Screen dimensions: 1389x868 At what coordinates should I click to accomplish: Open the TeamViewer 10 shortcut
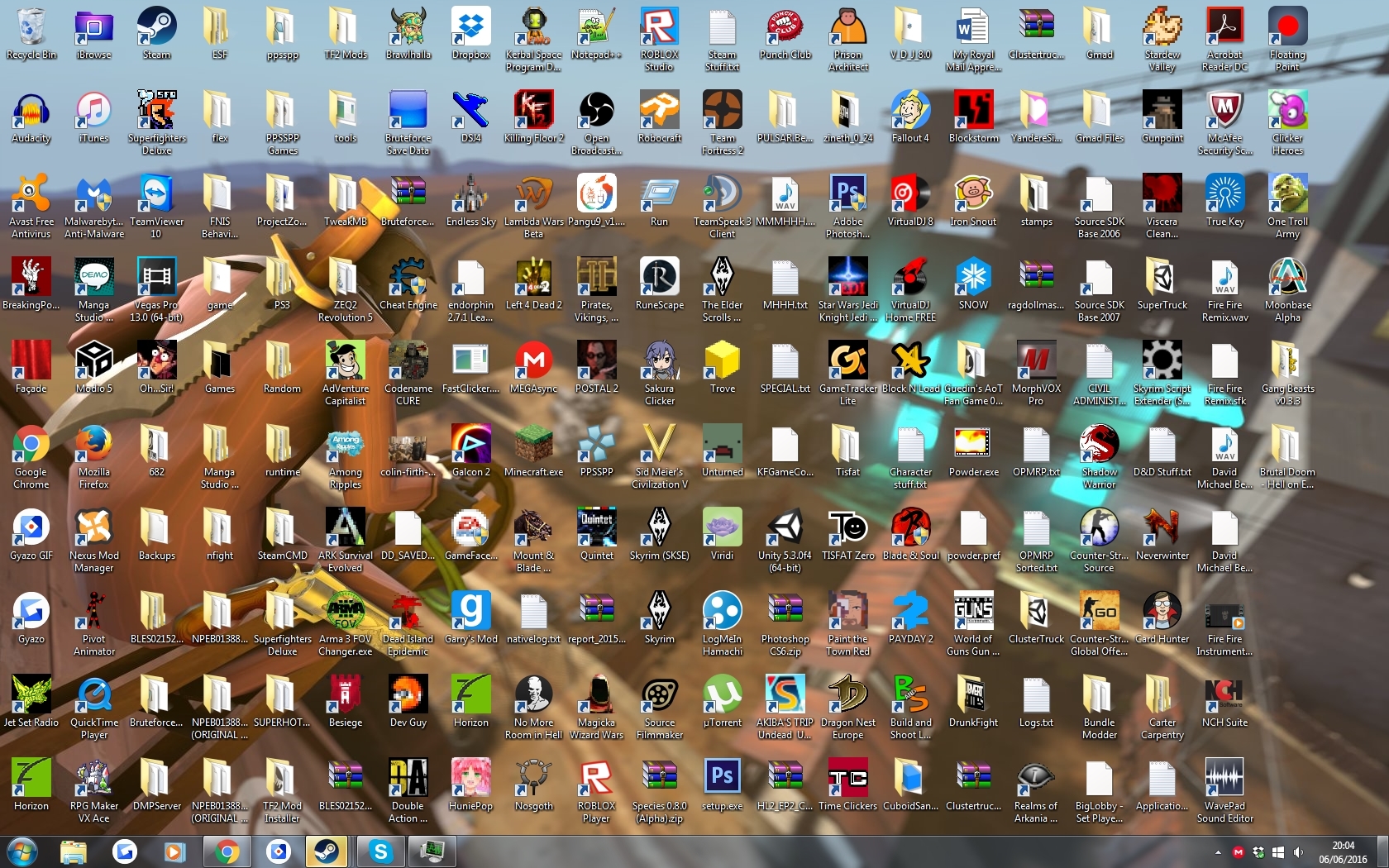tap(157, 207)
